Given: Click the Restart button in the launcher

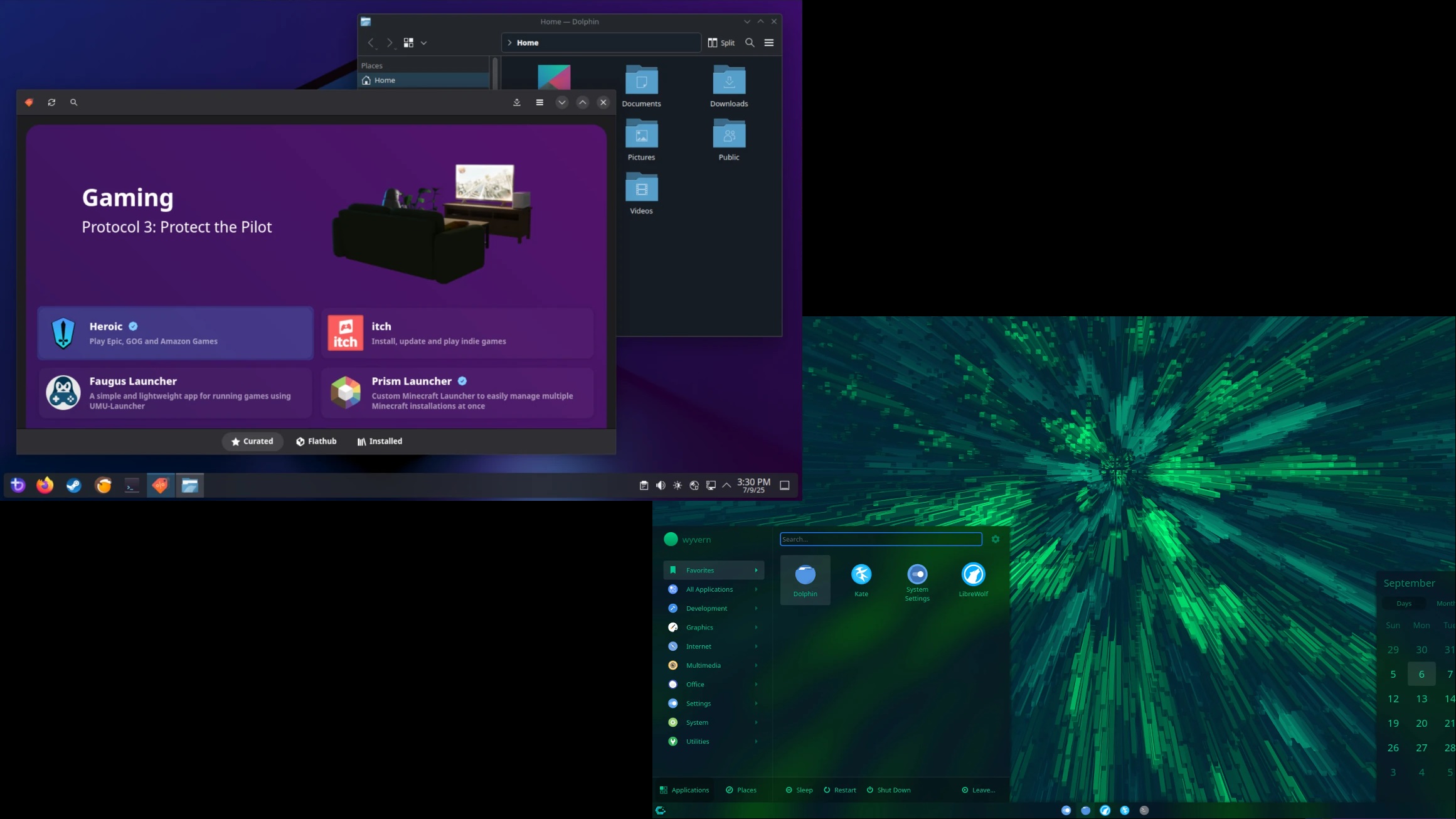Looking at the screenshot, I should 839,790.
